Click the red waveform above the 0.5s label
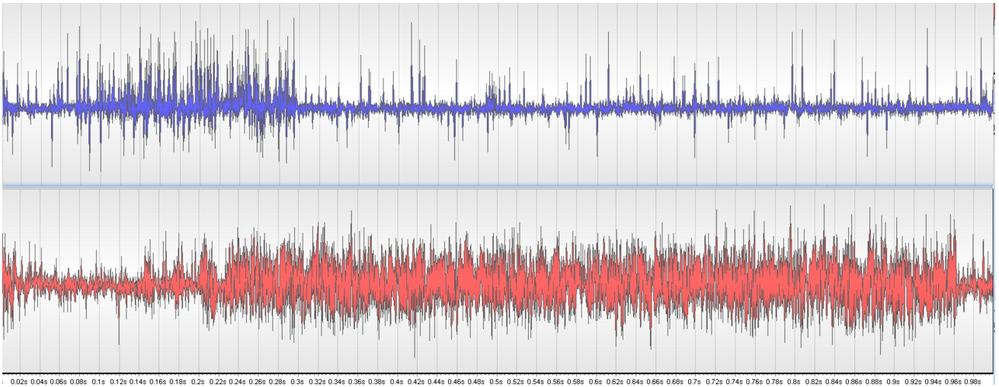 [x=496, y=281]
